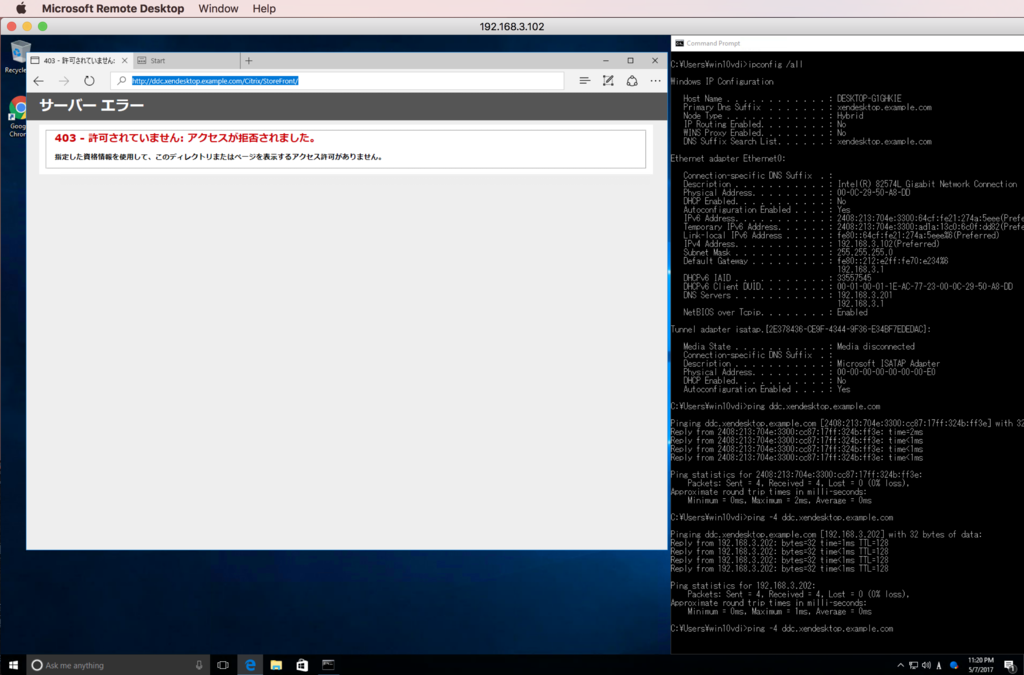The image size is (1024, 675).
Task: Click the Cortana microphone icon
Action: click(x=199, y=665)
